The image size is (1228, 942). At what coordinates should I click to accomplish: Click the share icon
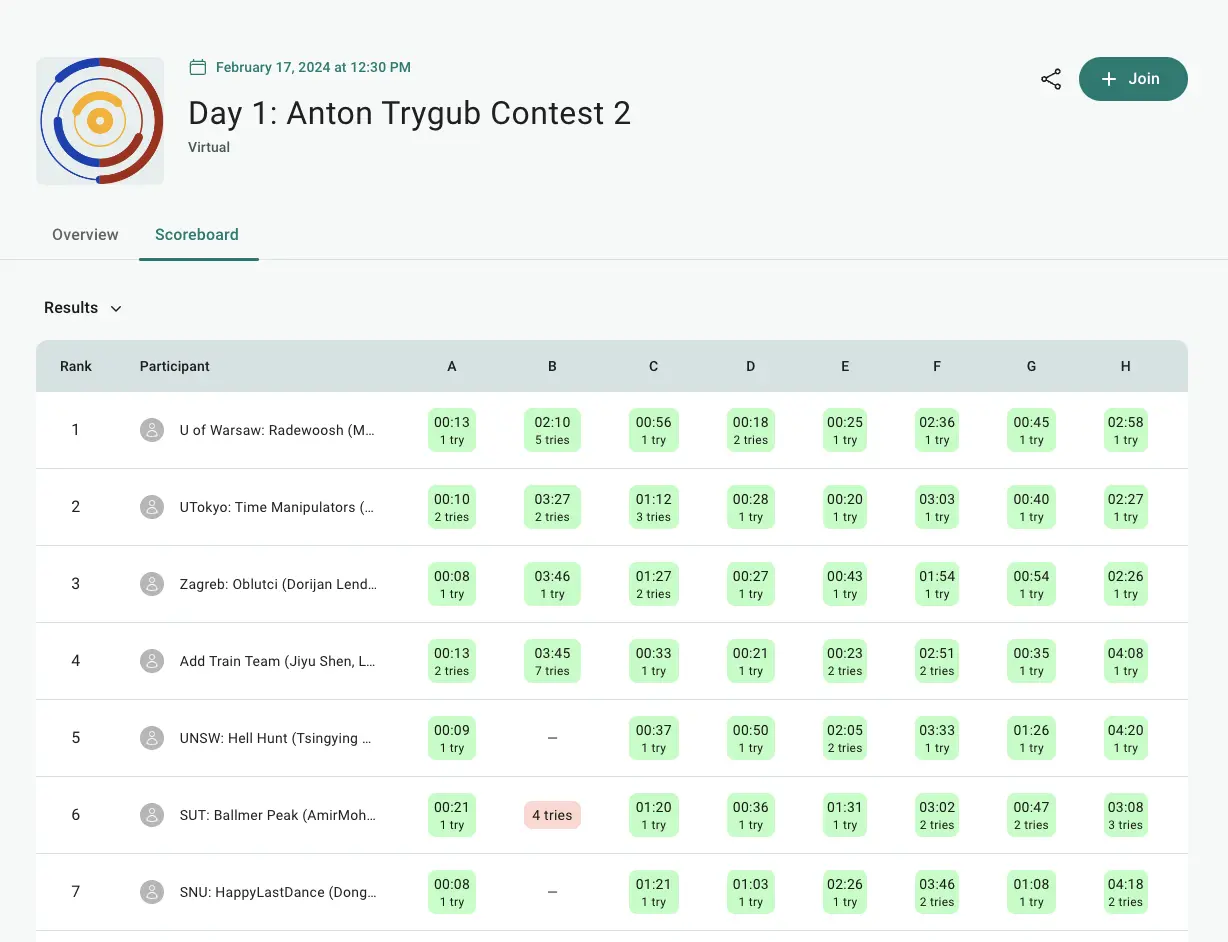[1051, 80]
